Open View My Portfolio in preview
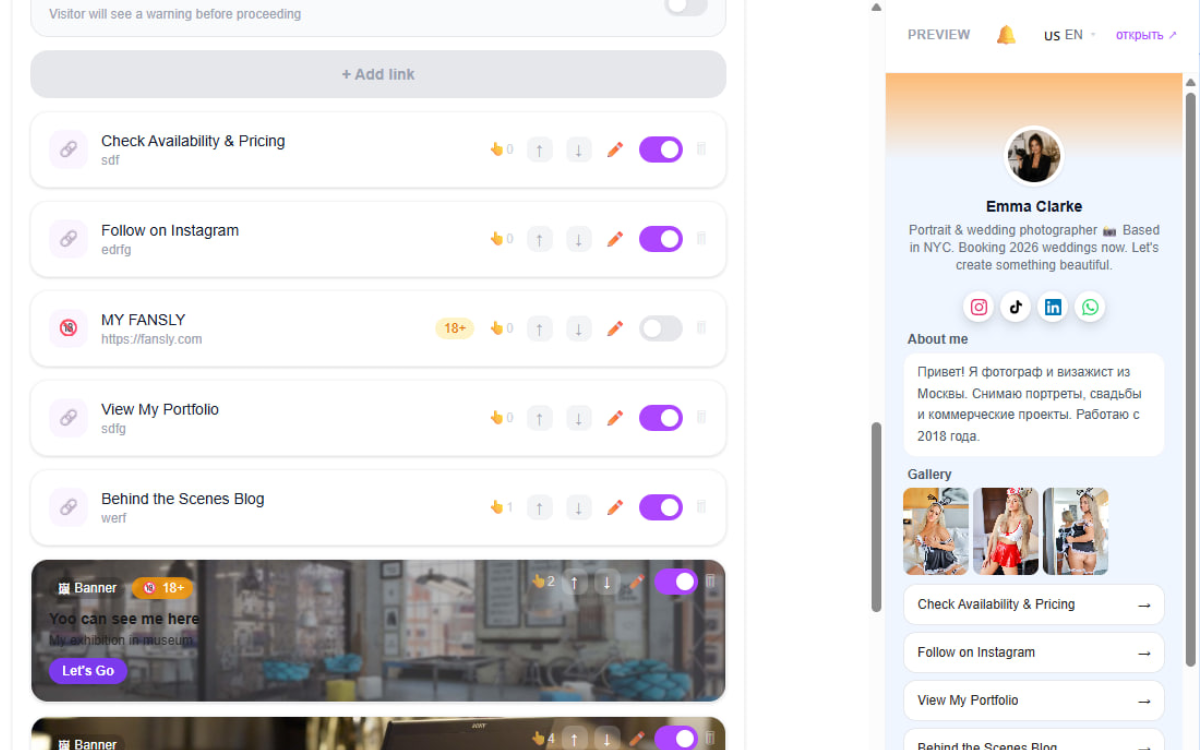Screen dimensions: 1200x750 click(1034, 700)
